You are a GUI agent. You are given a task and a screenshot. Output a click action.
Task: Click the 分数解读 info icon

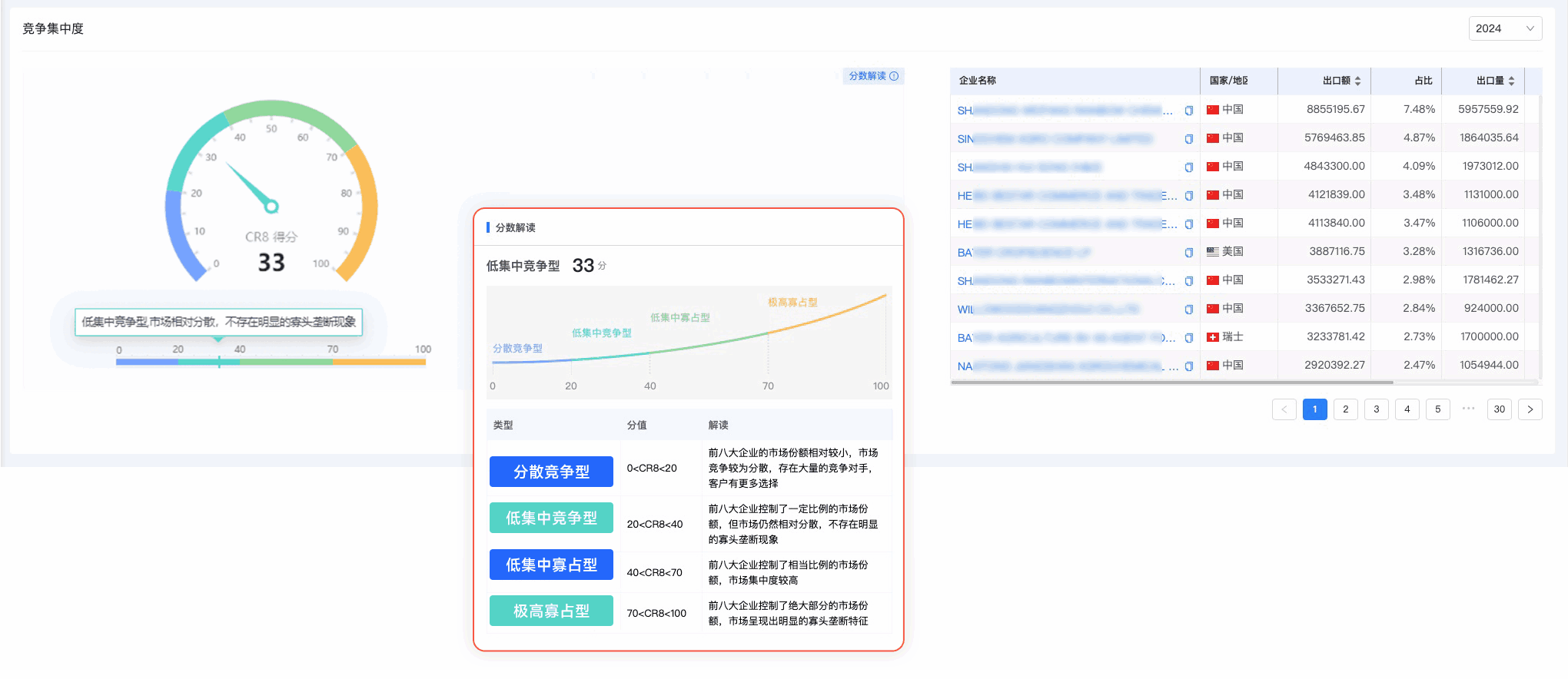click(894, 76)
